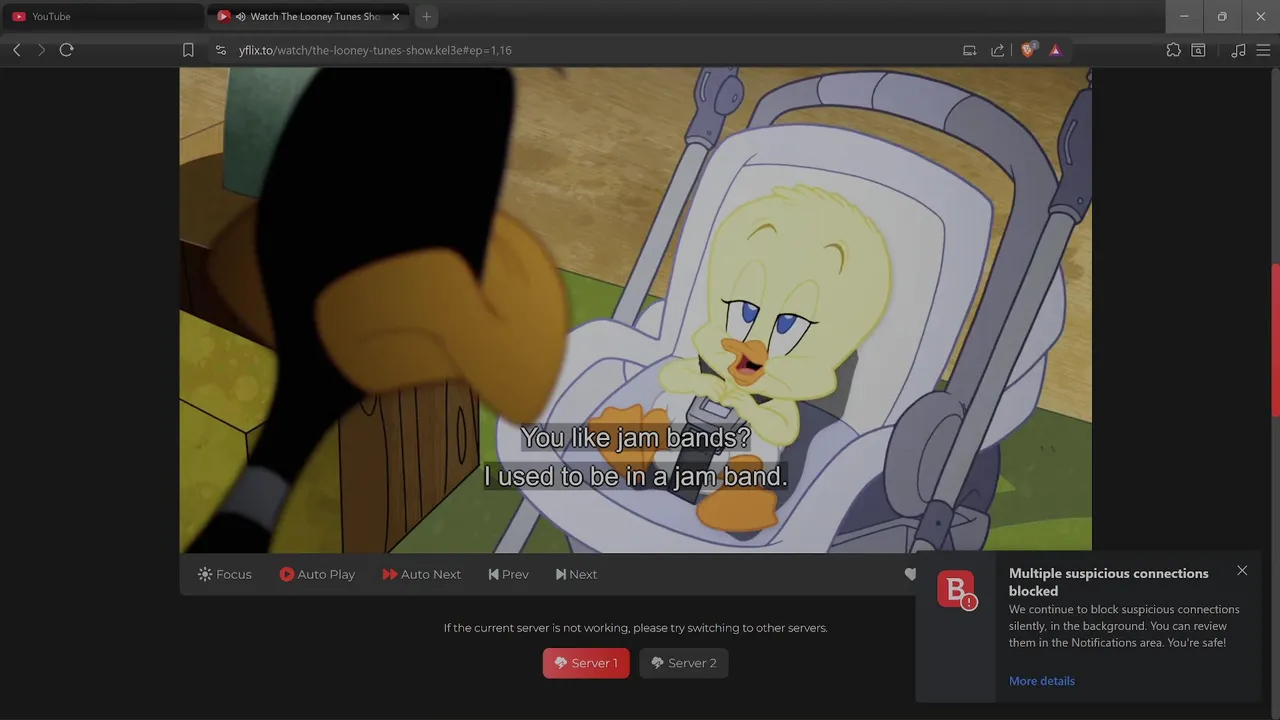The width and height of the screenshot is (1280, 720).
Task: Click the heart favorite icon
Action: coord(910,574)
